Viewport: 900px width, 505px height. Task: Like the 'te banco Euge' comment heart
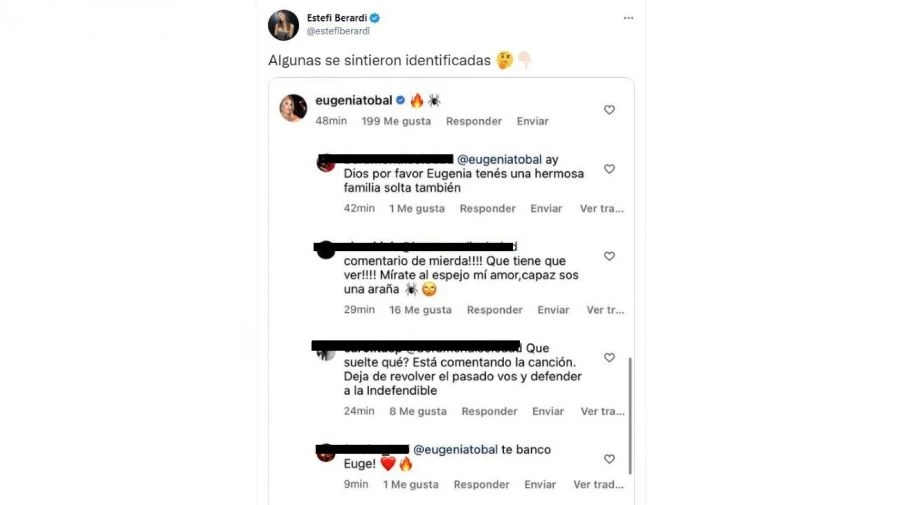pyautogui.click(x=610, y=459)
